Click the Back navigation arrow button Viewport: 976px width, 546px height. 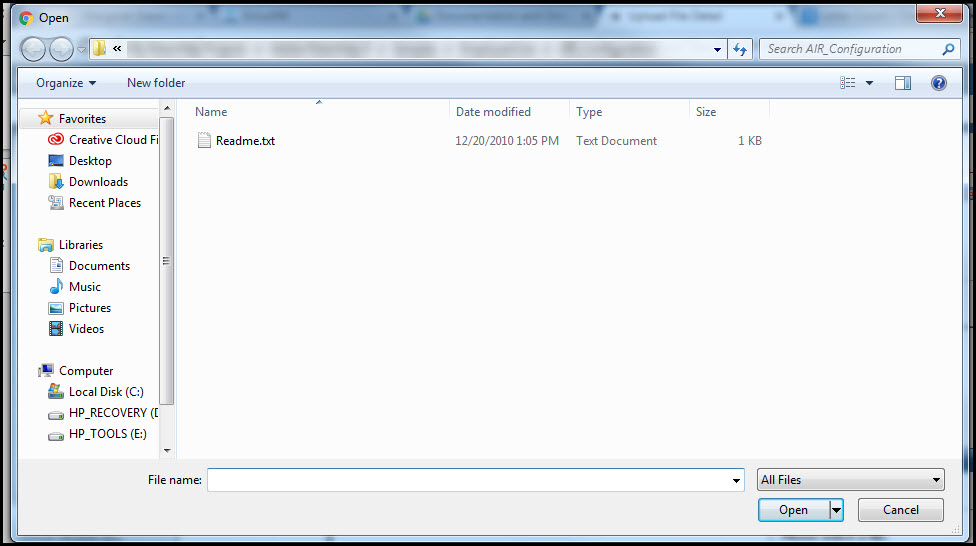[33, 49]
